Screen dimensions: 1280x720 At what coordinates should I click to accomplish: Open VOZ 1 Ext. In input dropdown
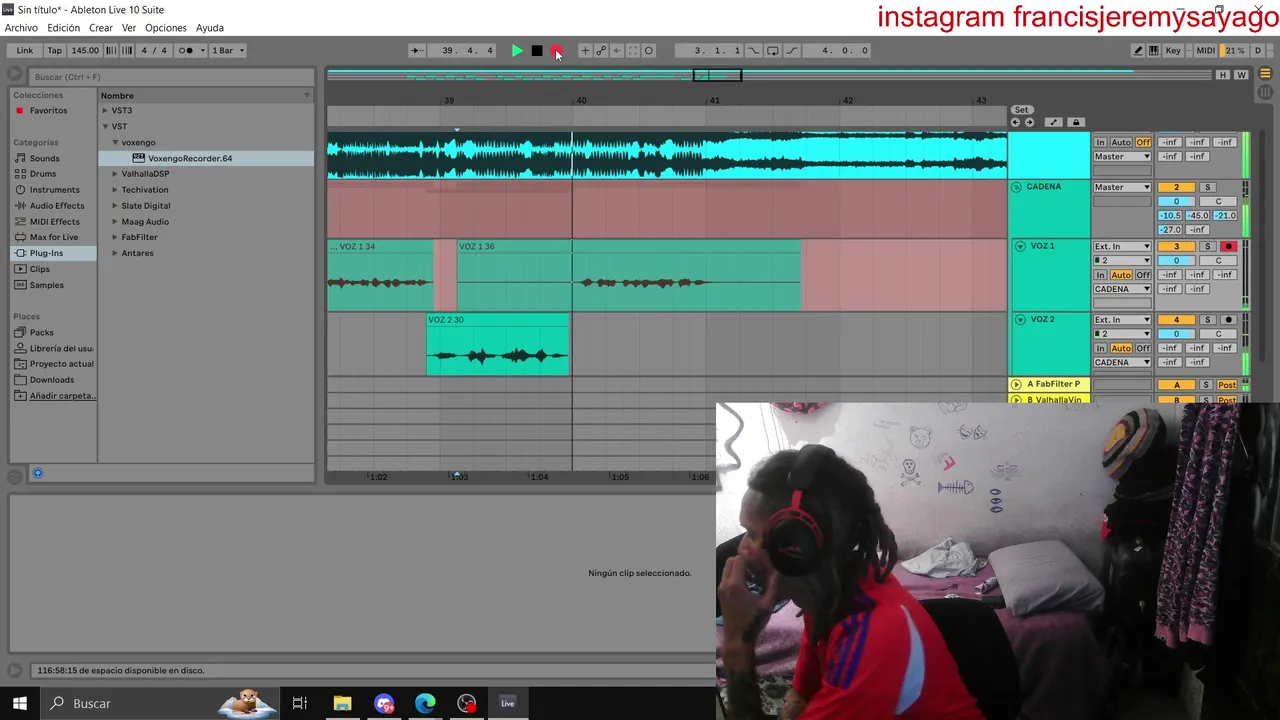[x=1122, y=246]
